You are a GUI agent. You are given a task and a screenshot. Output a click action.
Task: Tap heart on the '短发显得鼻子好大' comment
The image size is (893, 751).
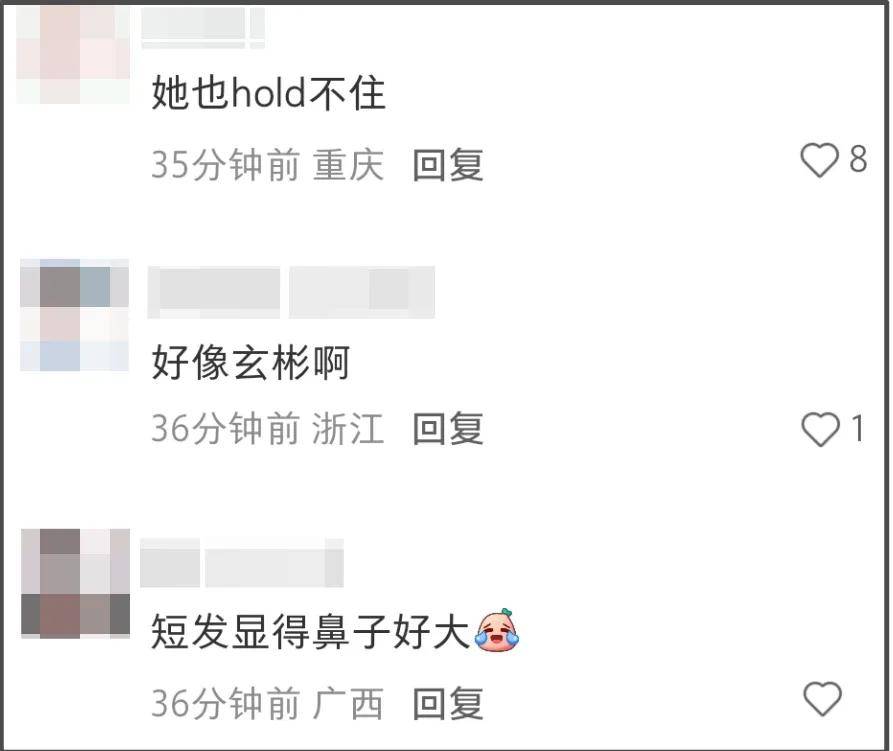822,699
